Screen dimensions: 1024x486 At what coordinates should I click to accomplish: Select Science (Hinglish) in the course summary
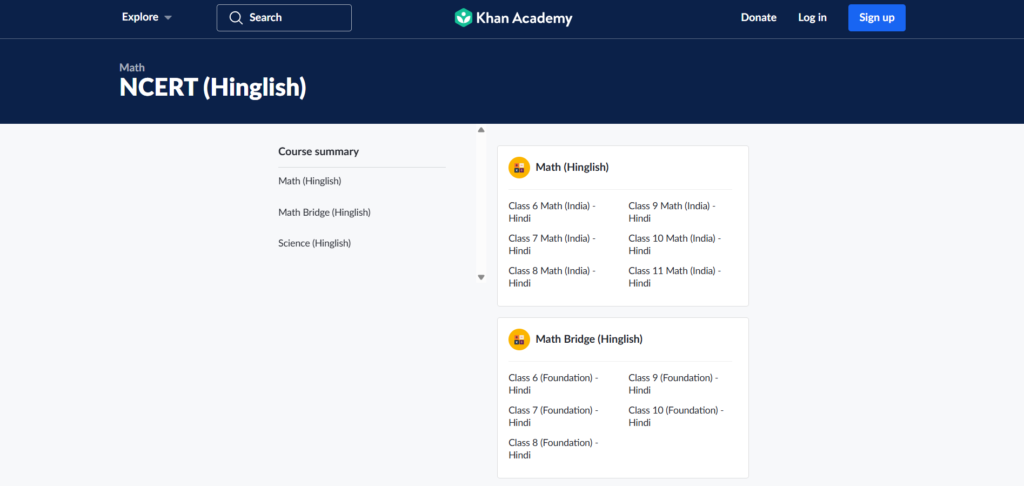314,243
